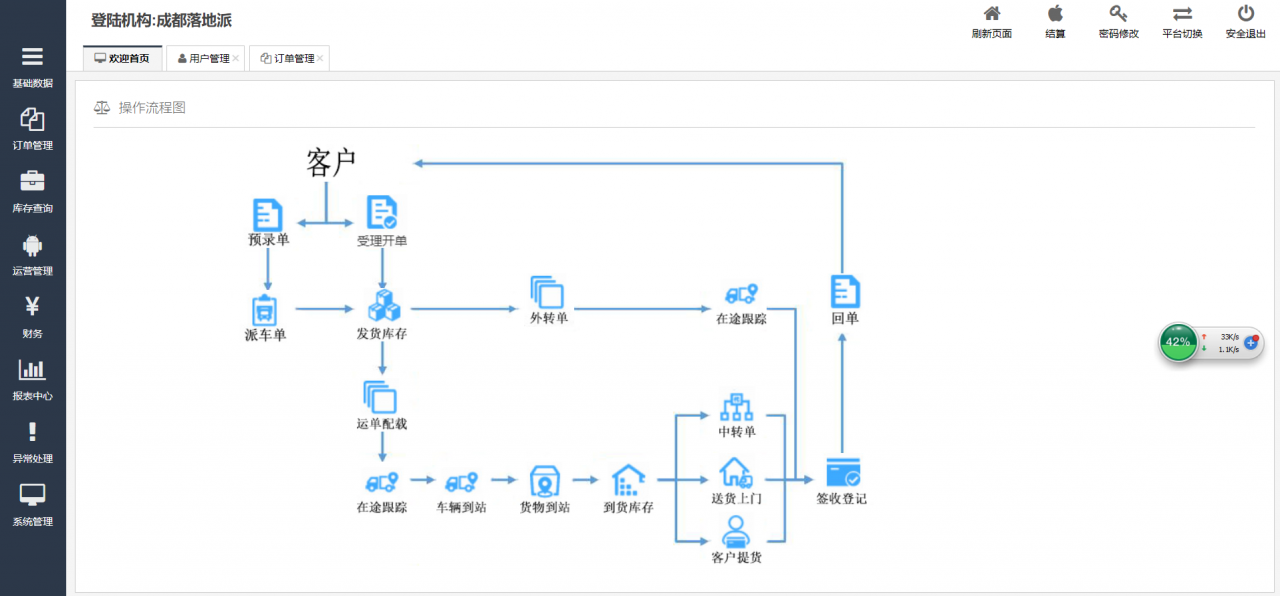Click the 安全退出 power button
The width and height of the screenshot is (1280, 596).
point(1246,22)
